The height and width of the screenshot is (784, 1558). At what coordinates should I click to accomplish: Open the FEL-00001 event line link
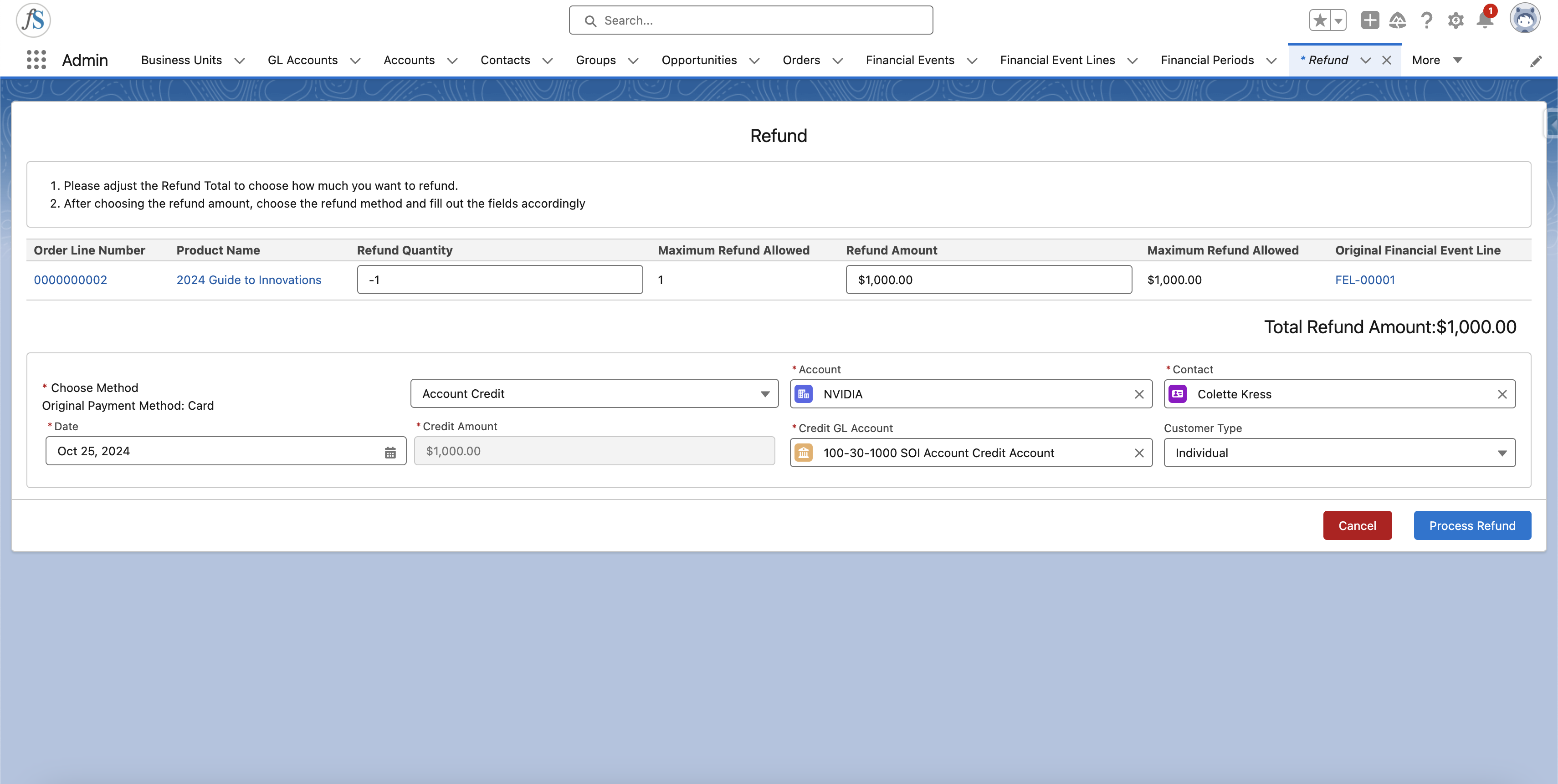click(1365, 280)
